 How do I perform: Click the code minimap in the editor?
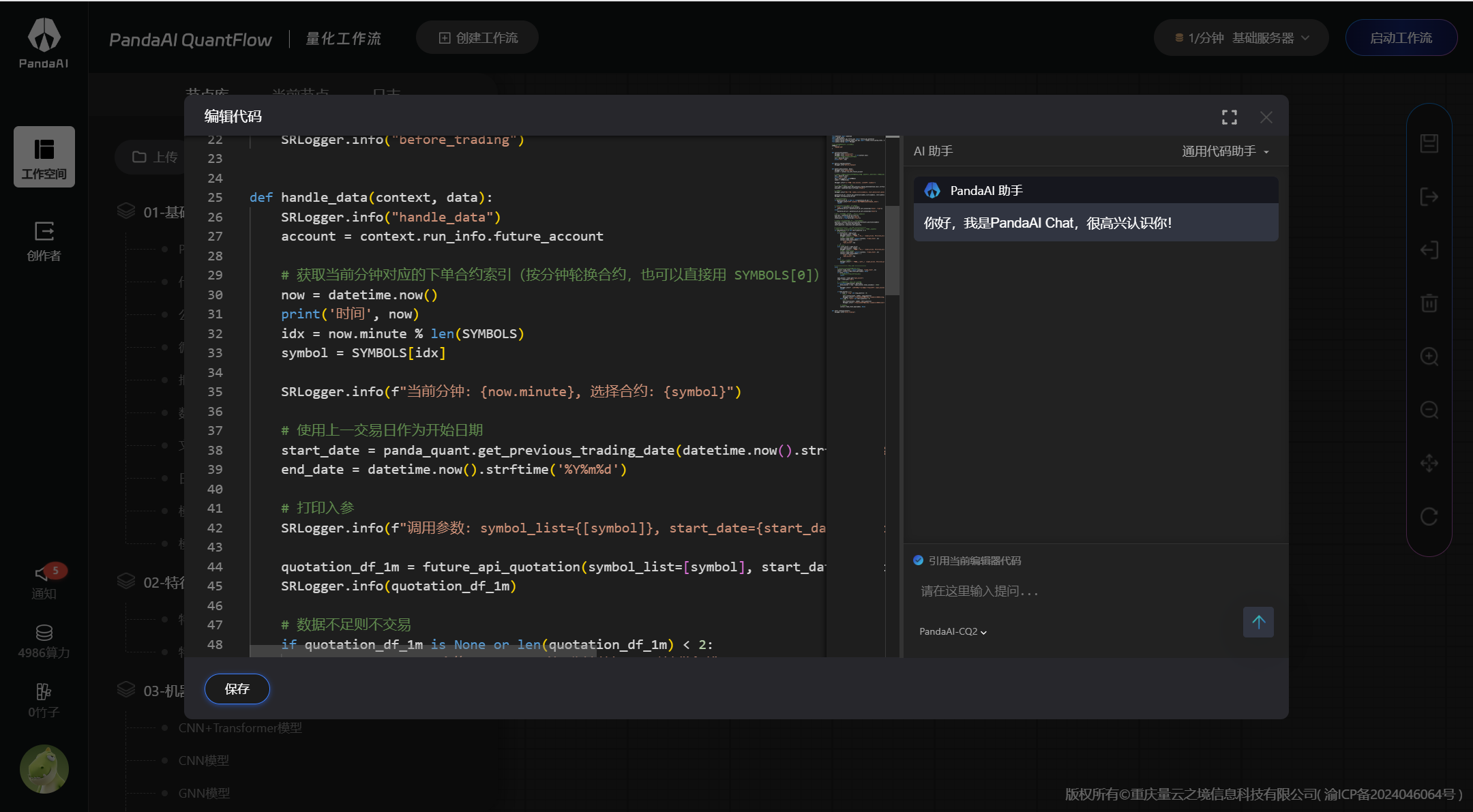857,225
